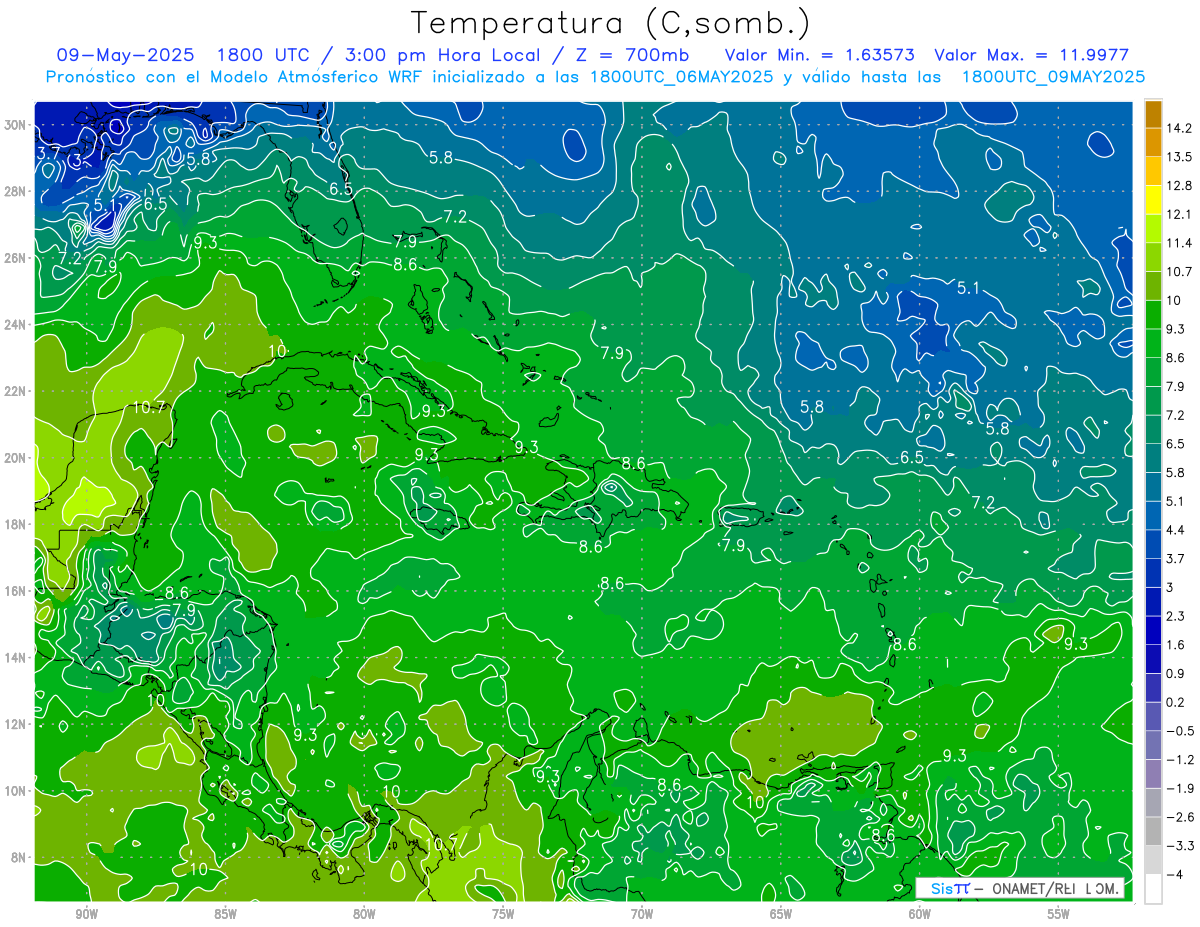
Task: Click the -2.6 value on the color legend
Action: coord(1180,817)
